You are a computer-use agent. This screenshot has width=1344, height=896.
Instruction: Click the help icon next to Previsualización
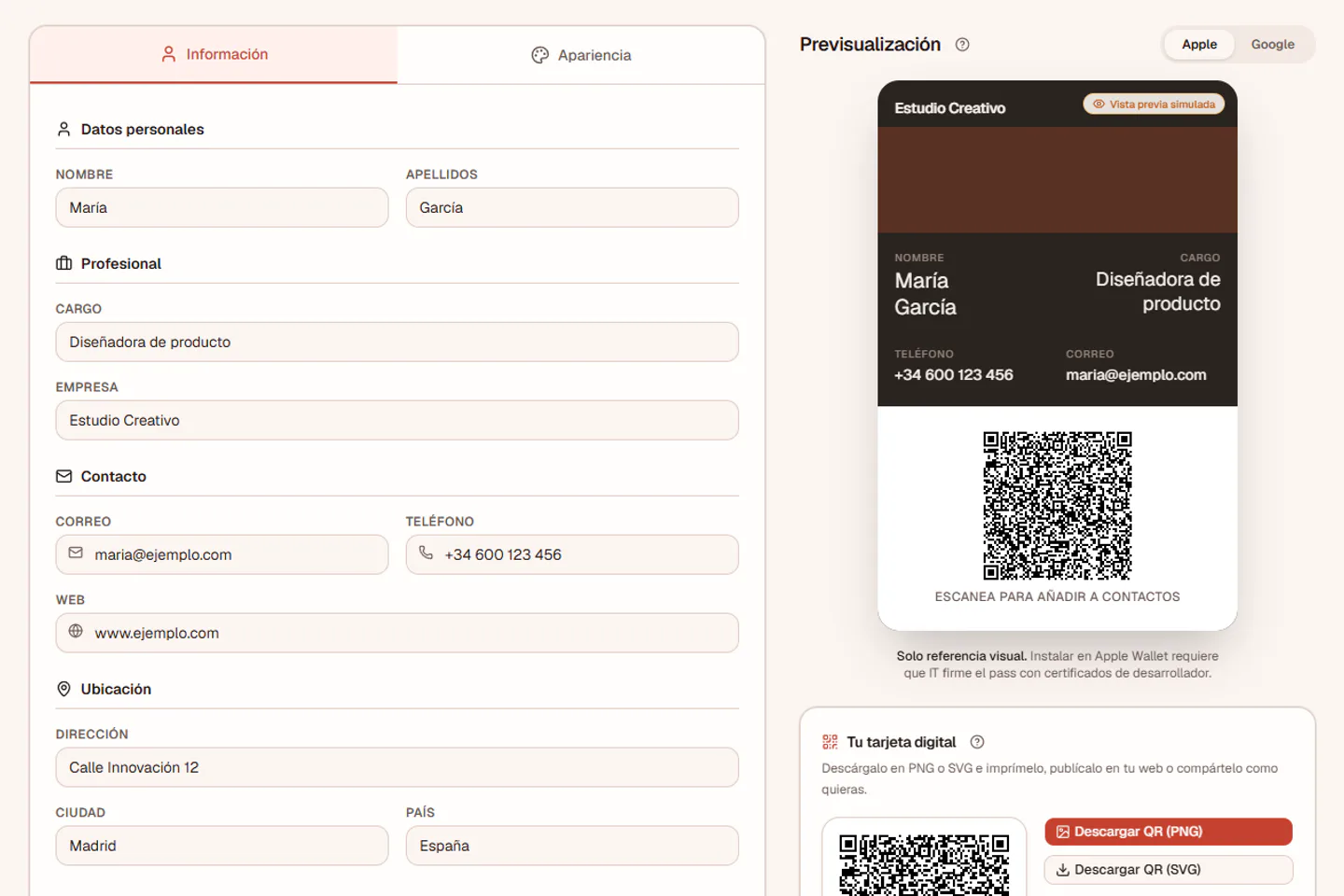click(962, 45)
